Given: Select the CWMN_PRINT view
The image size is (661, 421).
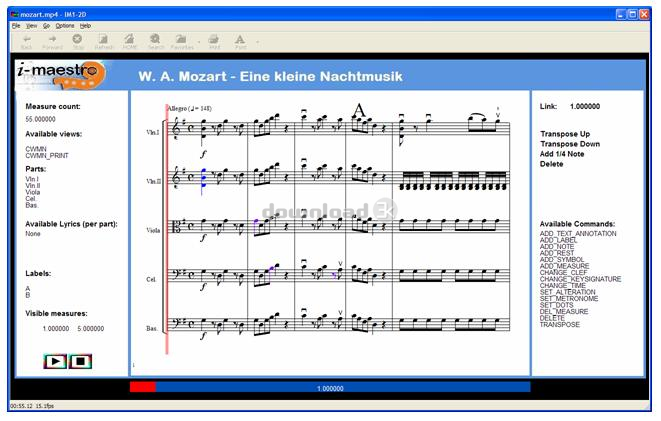Looking at the screenshot, I should point(47,156).
